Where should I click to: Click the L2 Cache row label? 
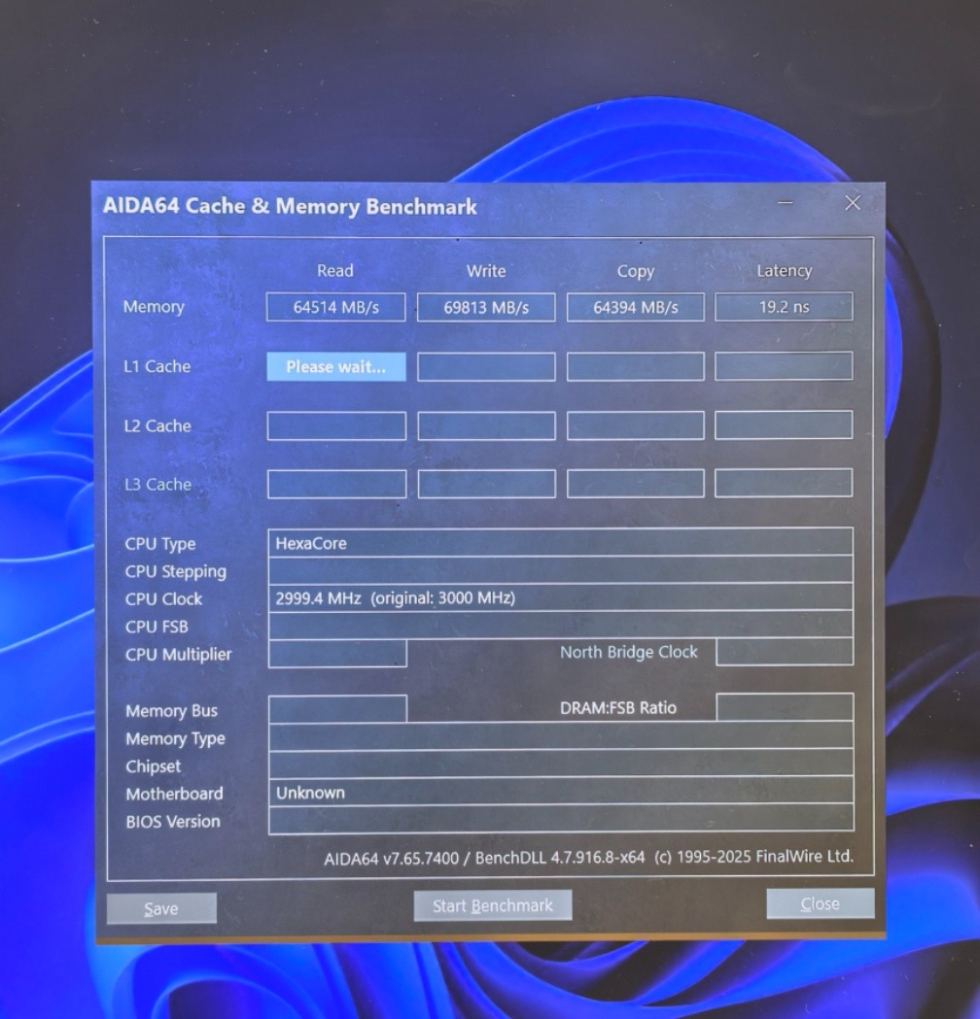click(x=158, y=426)
